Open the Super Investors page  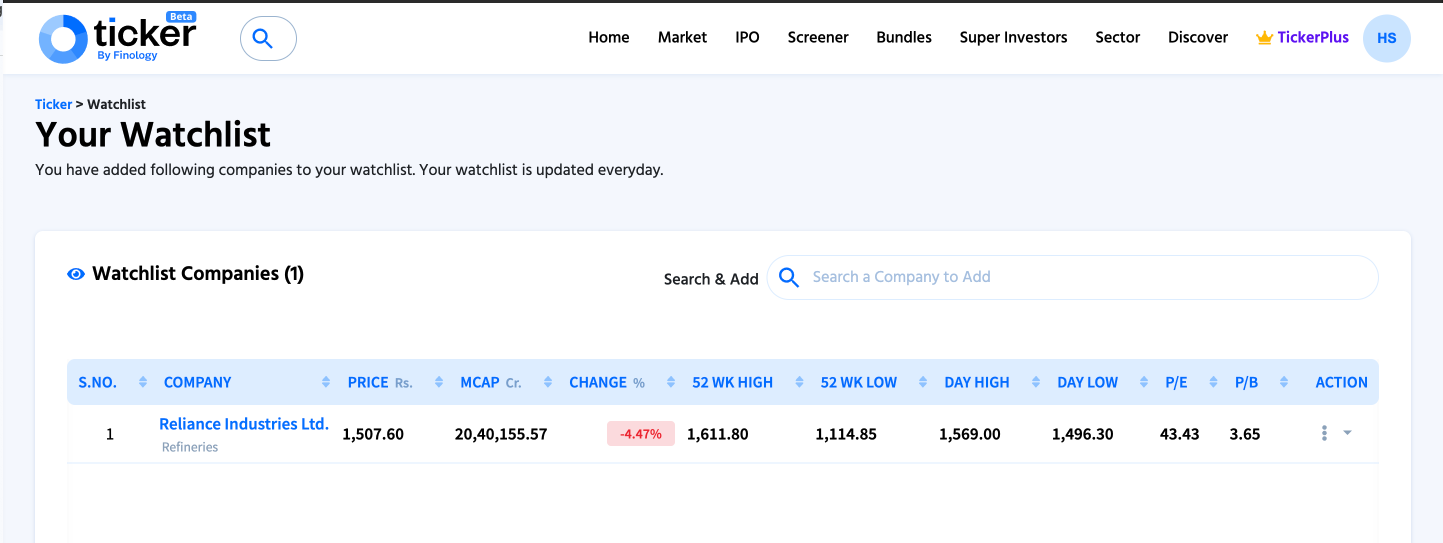(1013, 38)
